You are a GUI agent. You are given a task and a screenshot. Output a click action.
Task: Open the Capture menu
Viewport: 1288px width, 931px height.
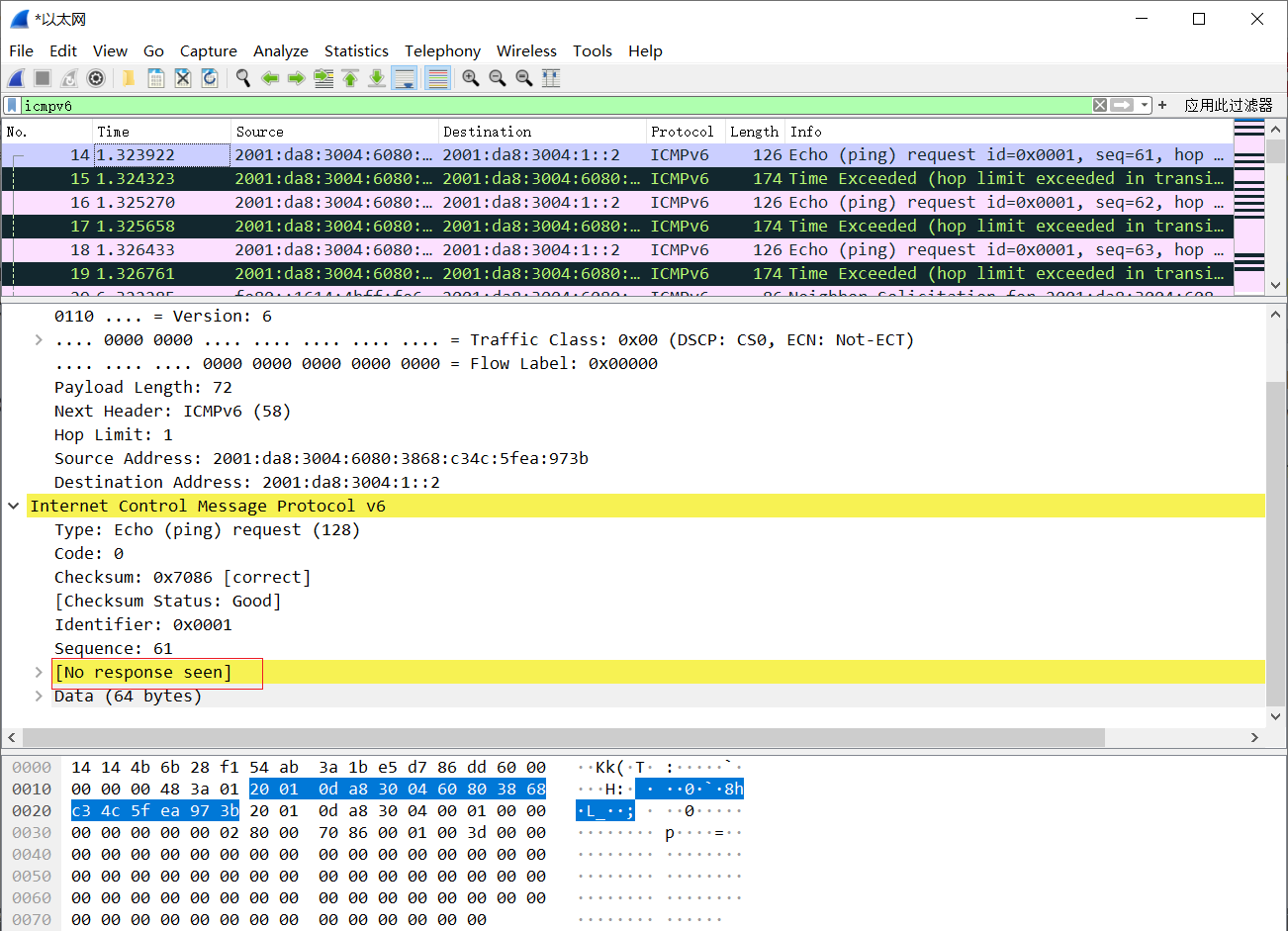coord(208,50)
